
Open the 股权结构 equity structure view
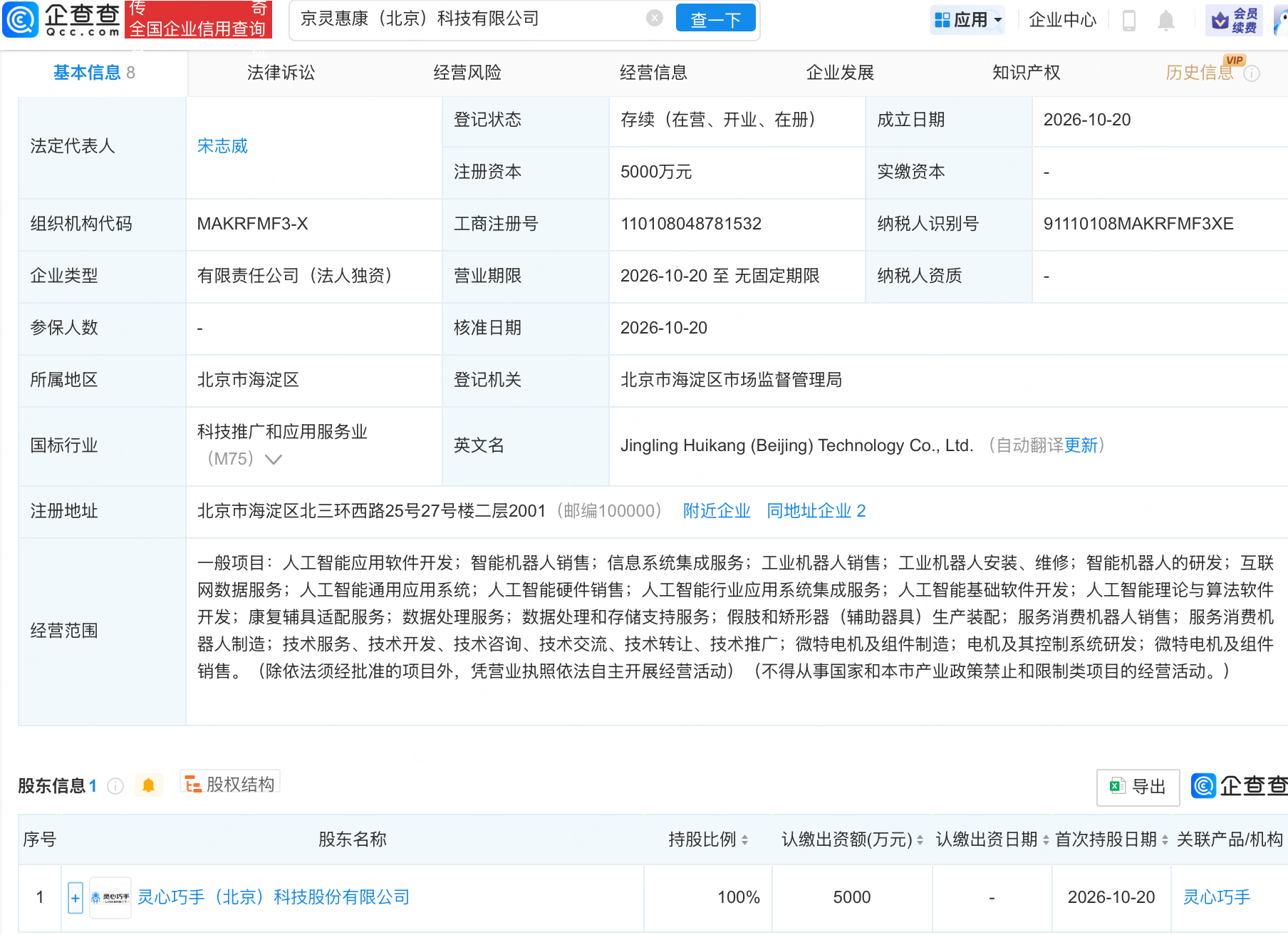click(230, 784)
